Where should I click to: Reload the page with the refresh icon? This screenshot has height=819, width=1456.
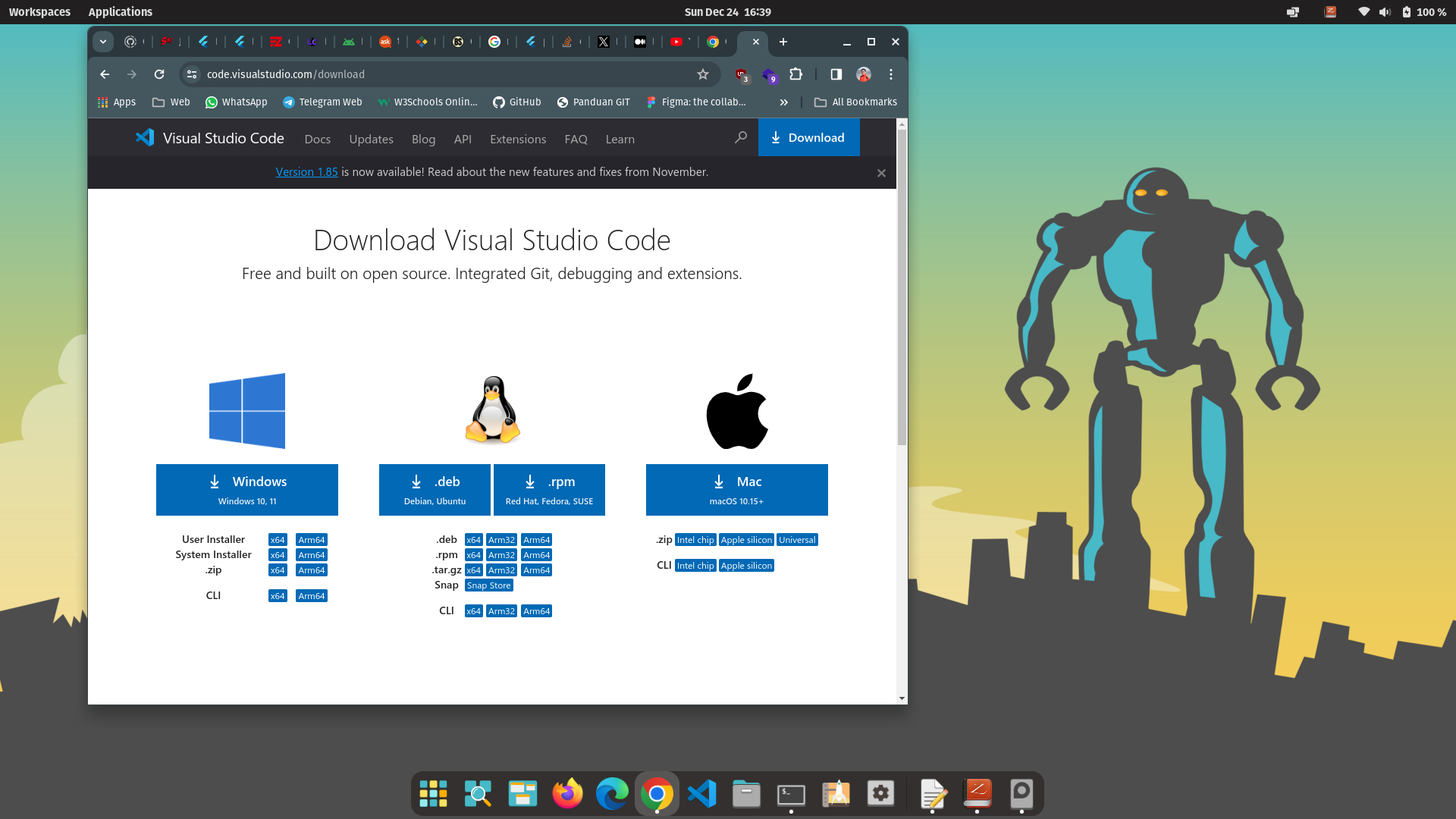click(x=159, y=74)
